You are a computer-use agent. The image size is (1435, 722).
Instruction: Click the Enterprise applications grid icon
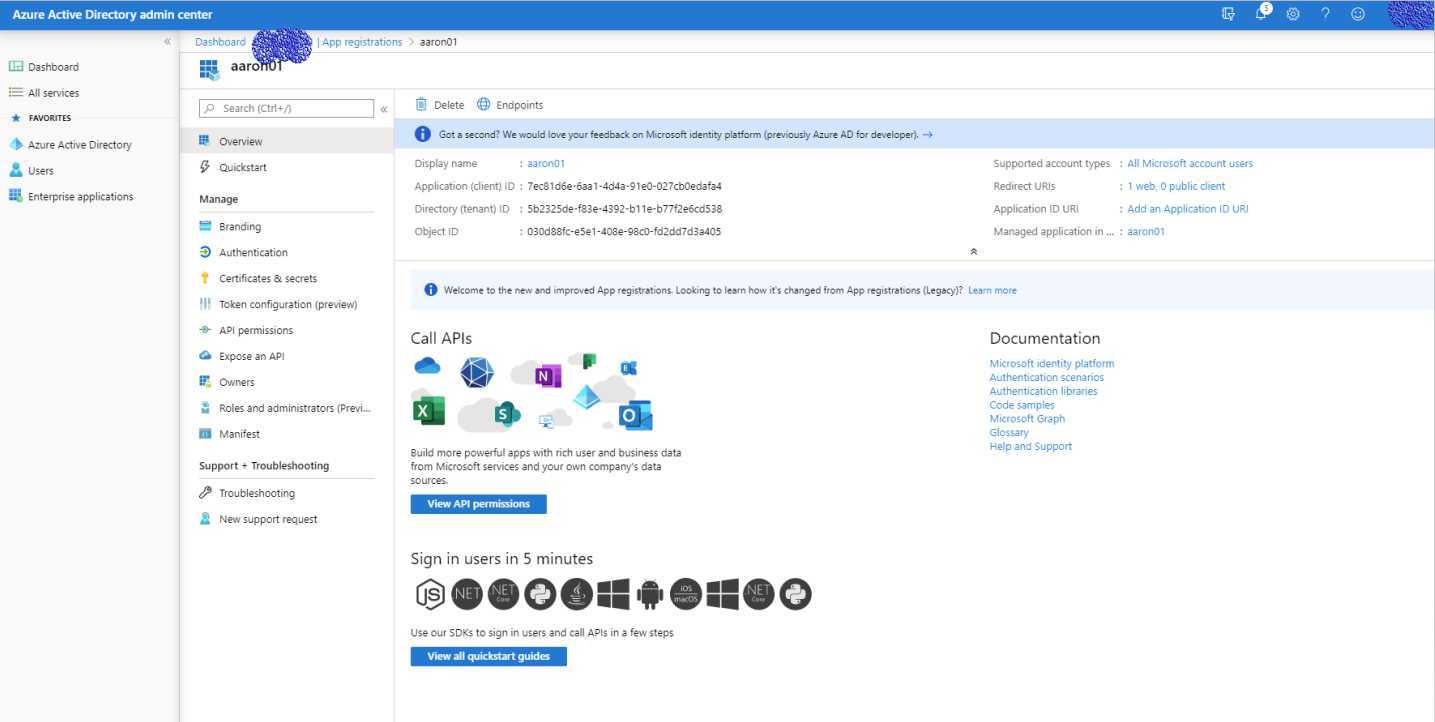point(16,197)
